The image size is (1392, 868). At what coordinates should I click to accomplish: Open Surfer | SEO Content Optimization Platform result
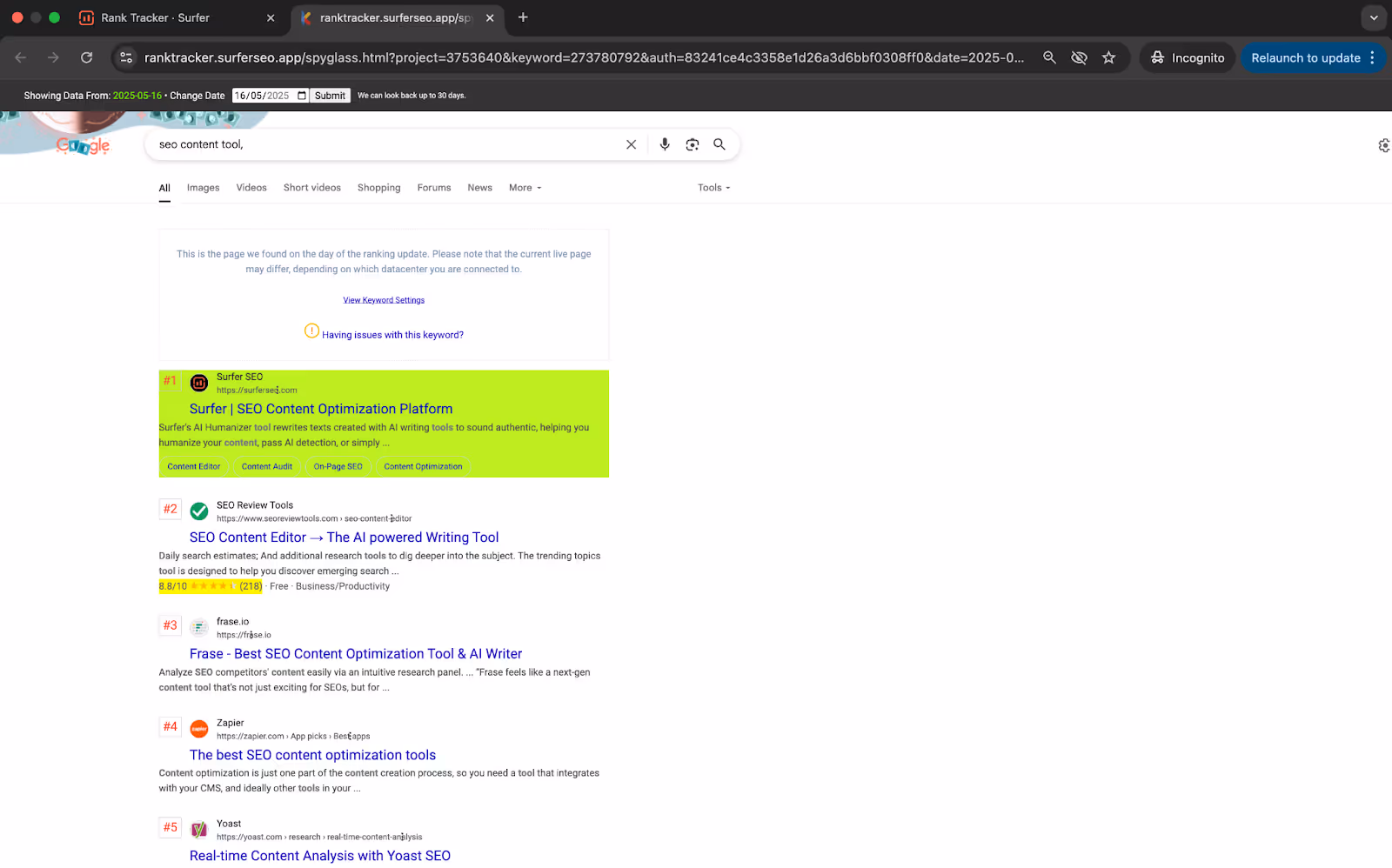tap(321, 409)
